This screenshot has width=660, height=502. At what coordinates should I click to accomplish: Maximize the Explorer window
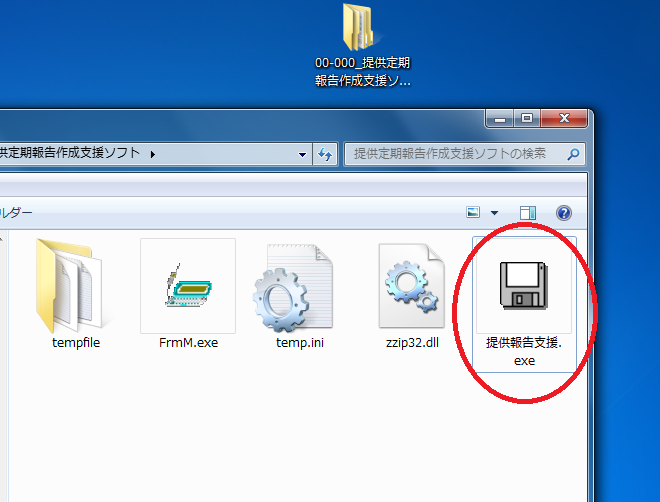(527, 118)
